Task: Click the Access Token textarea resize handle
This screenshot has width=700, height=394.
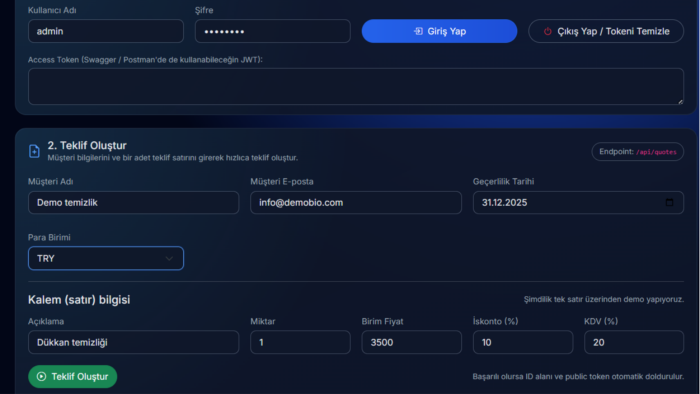Action: point(680,102)
